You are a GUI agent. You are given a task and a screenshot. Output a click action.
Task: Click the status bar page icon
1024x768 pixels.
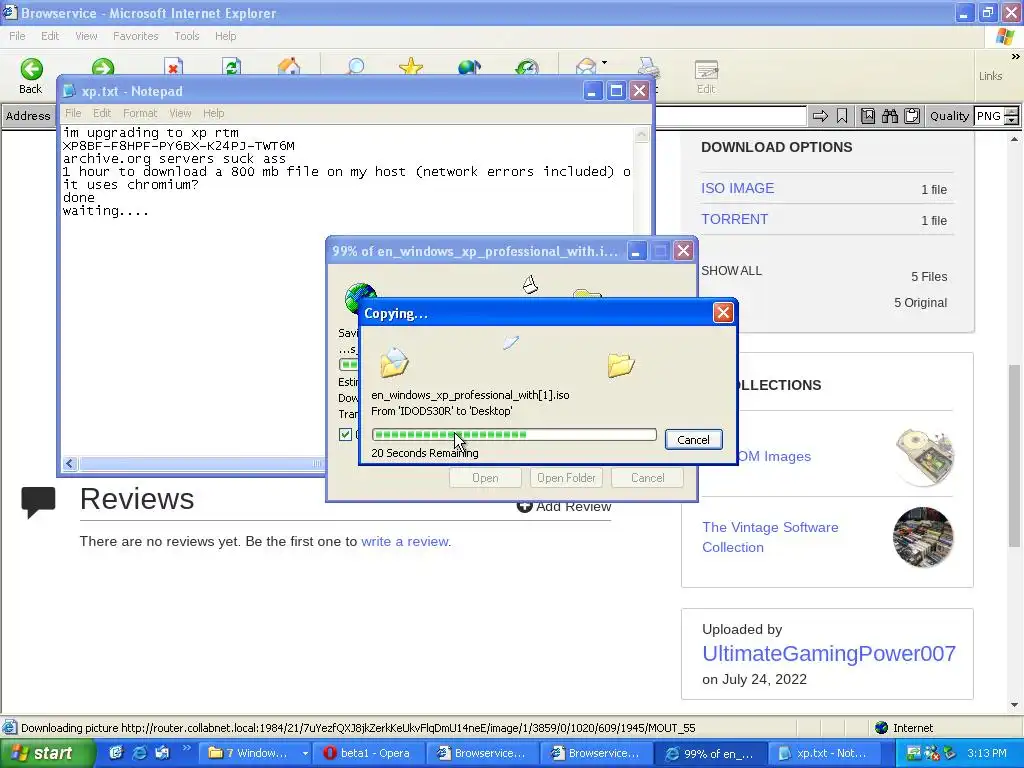tap(9, 728)
